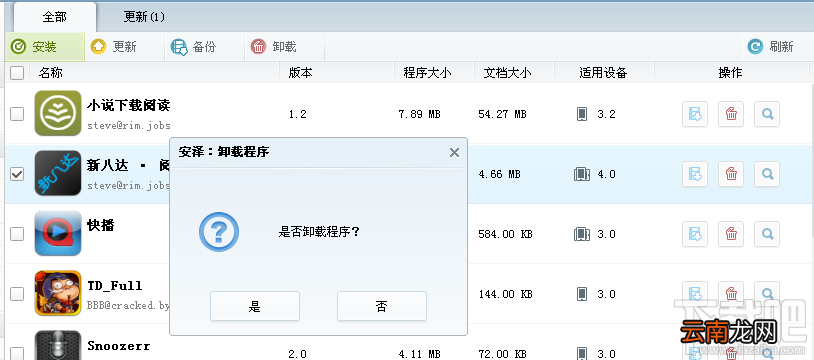814x360 pixels.
Task: Select the 小说下载阅读 app icon
Action: coord(58,113)
